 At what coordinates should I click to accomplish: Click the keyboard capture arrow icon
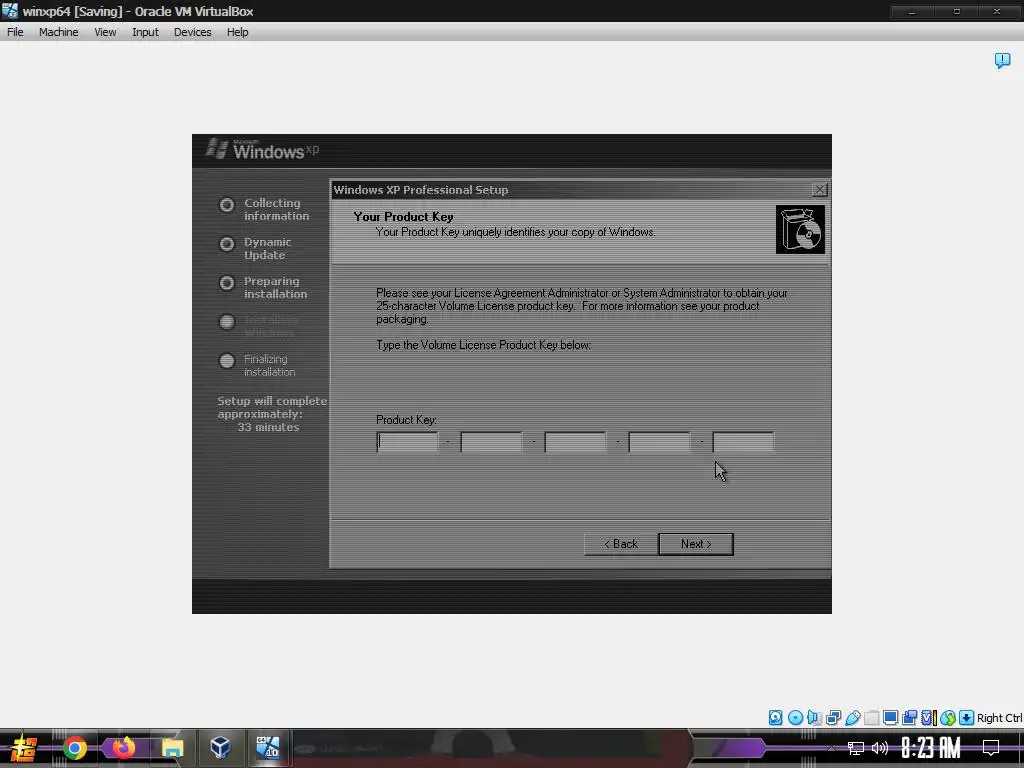tap(967, 718)
